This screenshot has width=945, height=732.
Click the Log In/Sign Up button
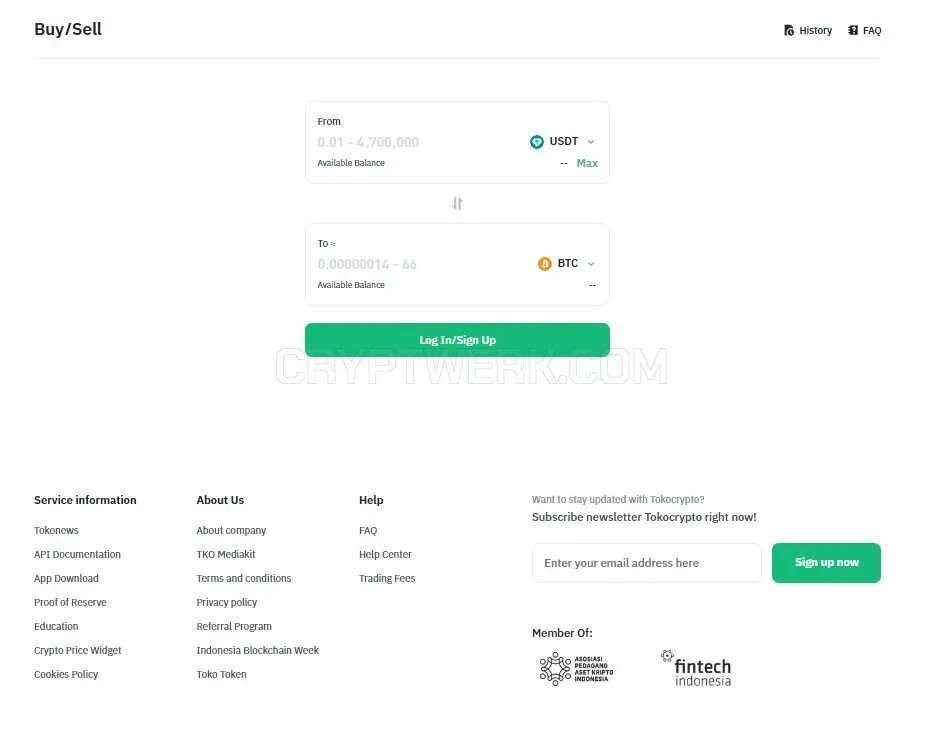pyautogui.click(x=457, y=340)
